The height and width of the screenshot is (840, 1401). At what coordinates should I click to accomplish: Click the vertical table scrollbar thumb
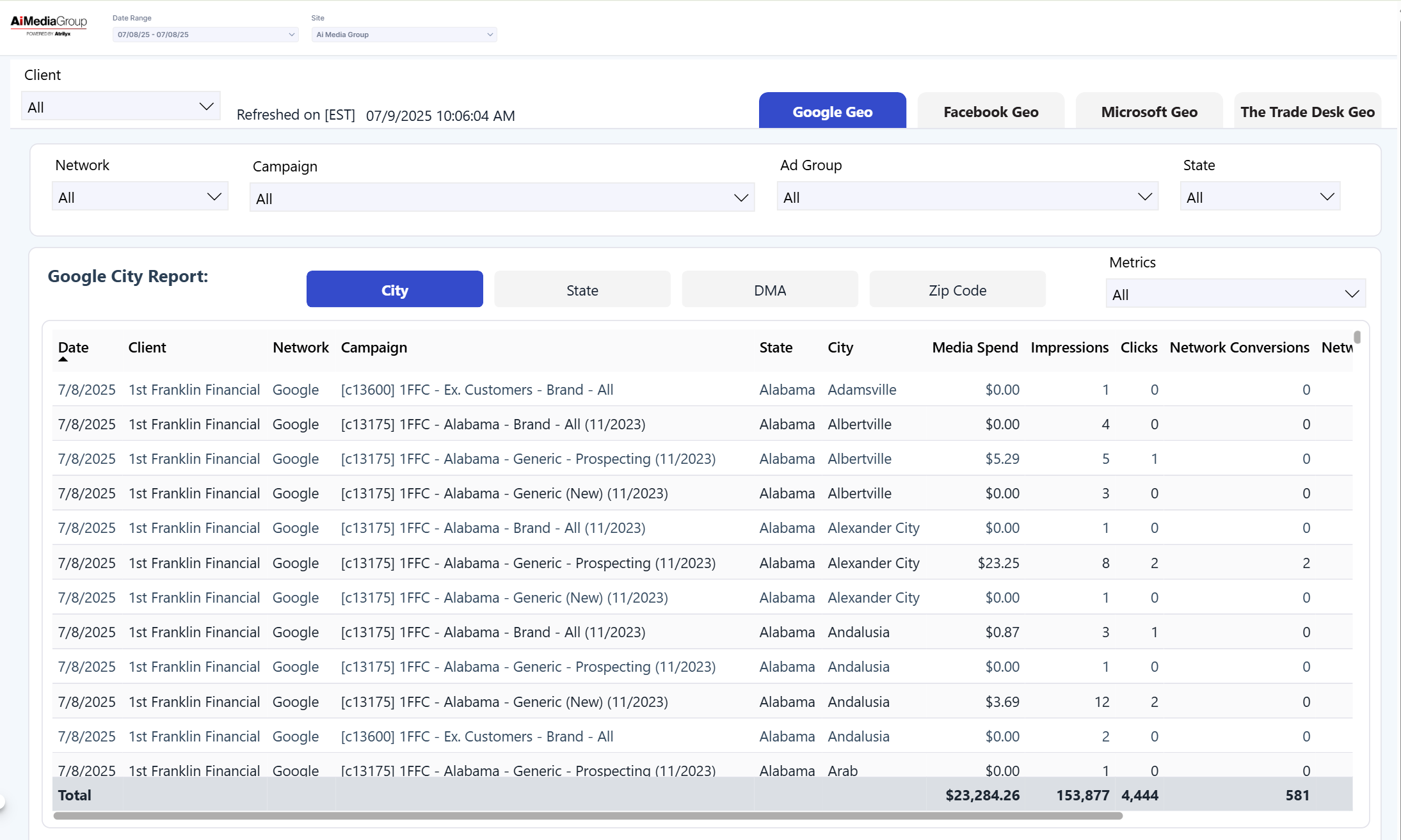tap(1357, 337)
